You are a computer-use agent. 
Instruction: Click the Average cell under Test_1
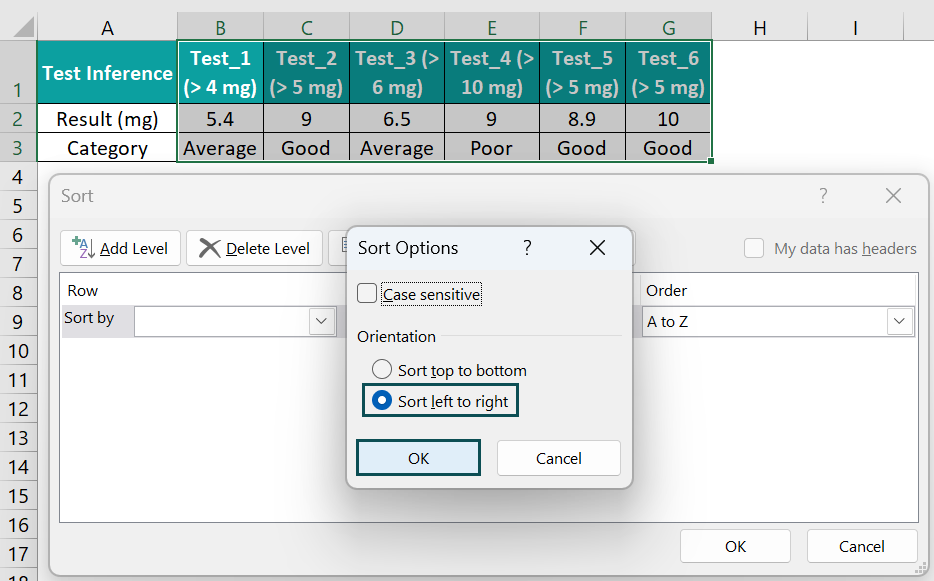click(x=220, y=147)
